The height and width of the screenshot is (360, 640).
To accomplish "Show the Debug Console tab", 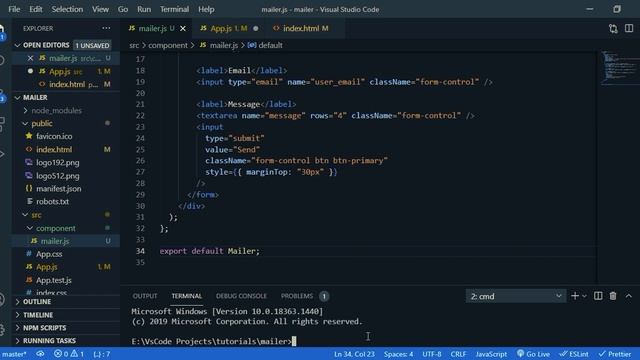I will (x=241, y=296).
